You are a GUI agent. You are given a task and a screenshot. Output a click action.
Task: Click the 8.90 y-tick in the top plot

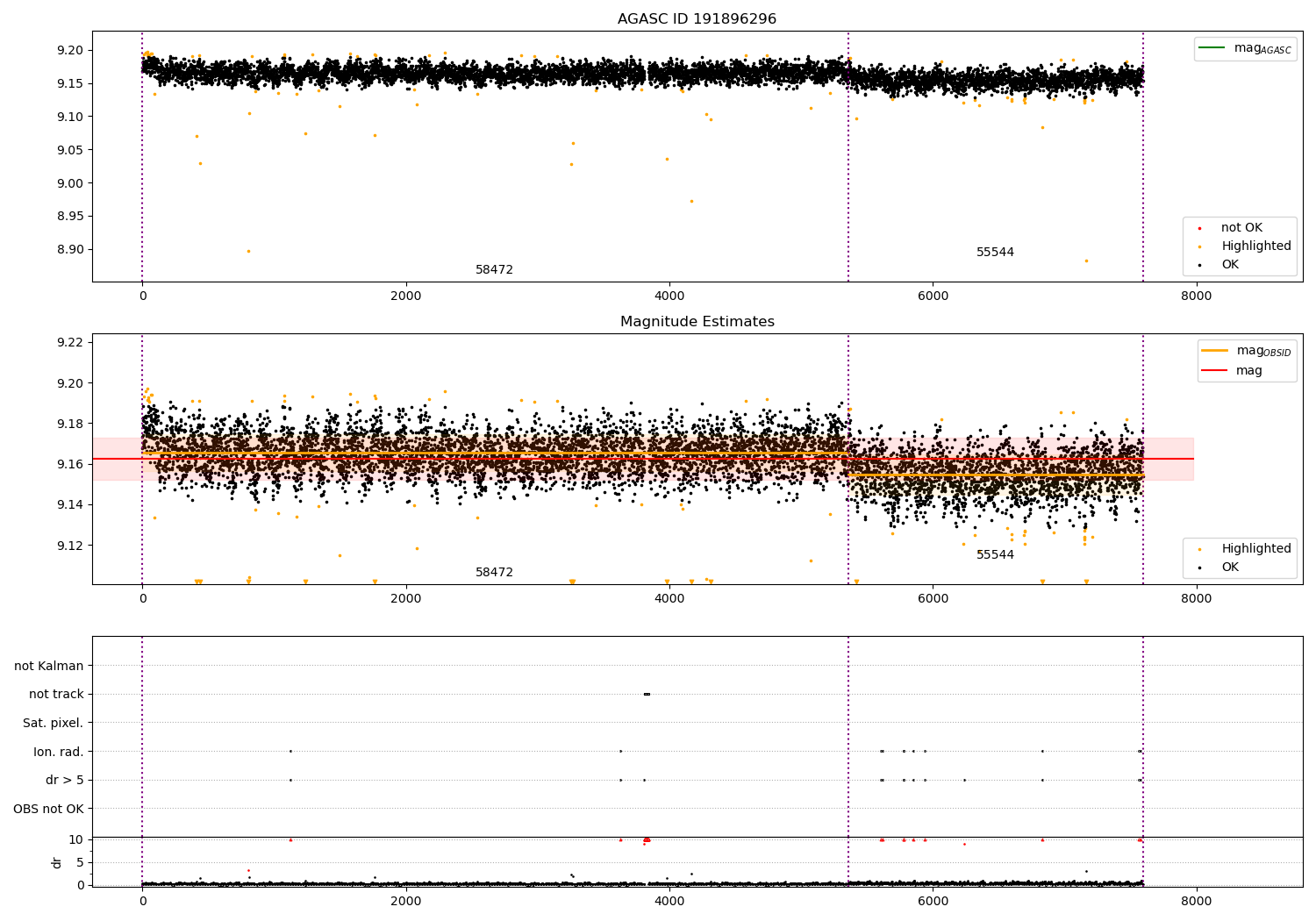pyautogui.click(x=69, y=250)
